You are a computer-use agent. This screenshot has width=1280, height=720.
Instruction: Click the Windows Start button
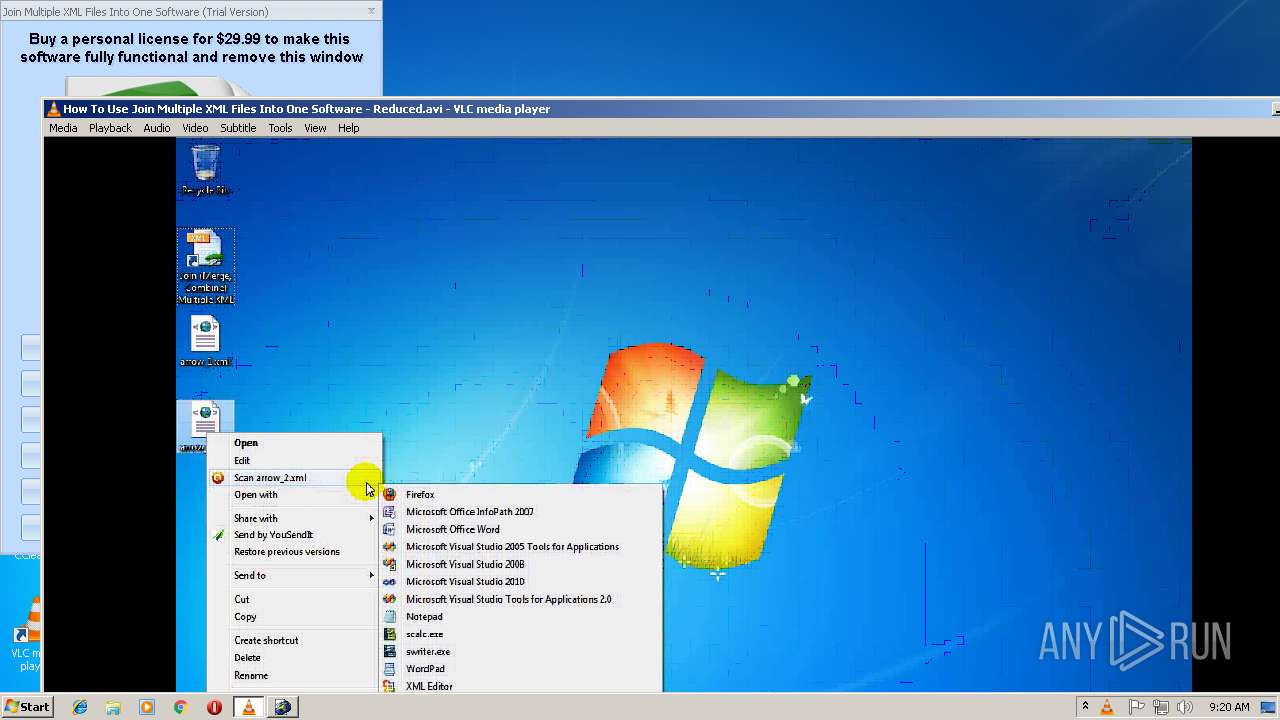tap(27, 707)
